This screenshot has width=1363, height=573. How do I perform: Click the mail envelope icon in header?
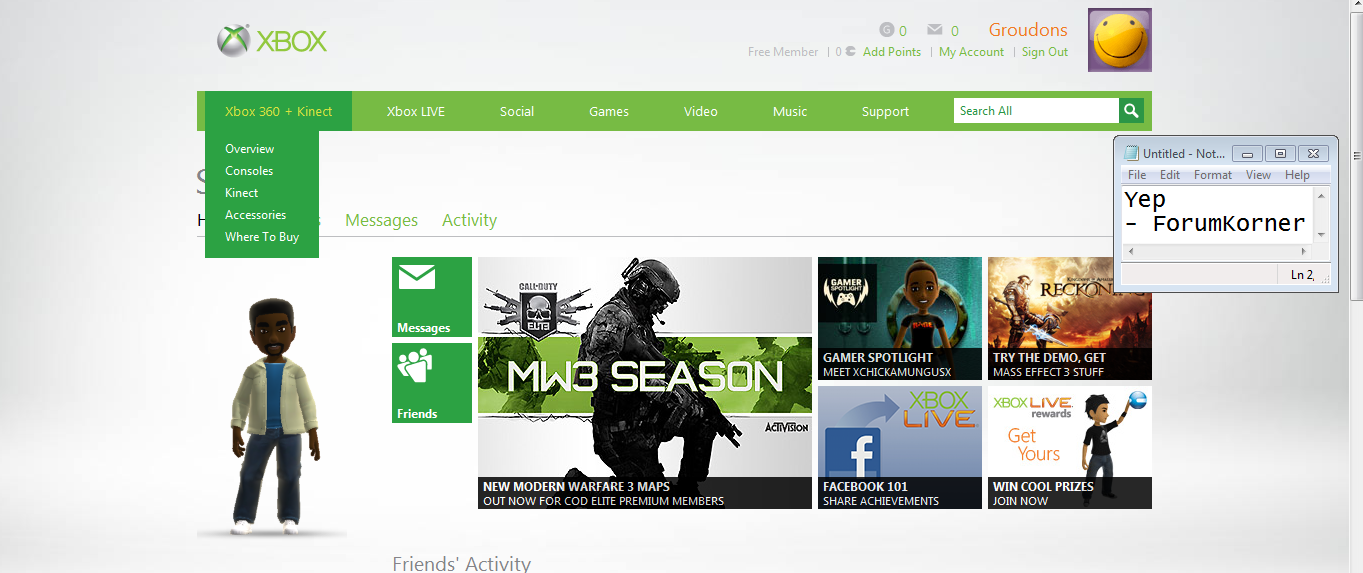(x=935, y=30)
